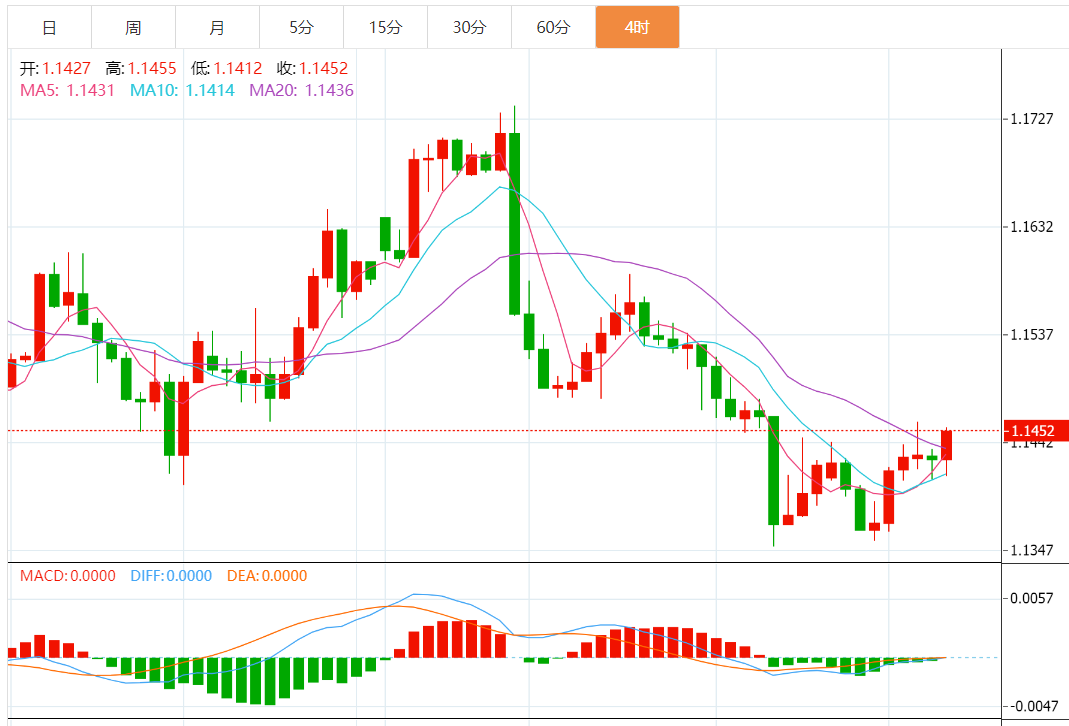Choose the 30分 timeframe tab
Screen dimensions: 1069x726
[x=469, y=27]
